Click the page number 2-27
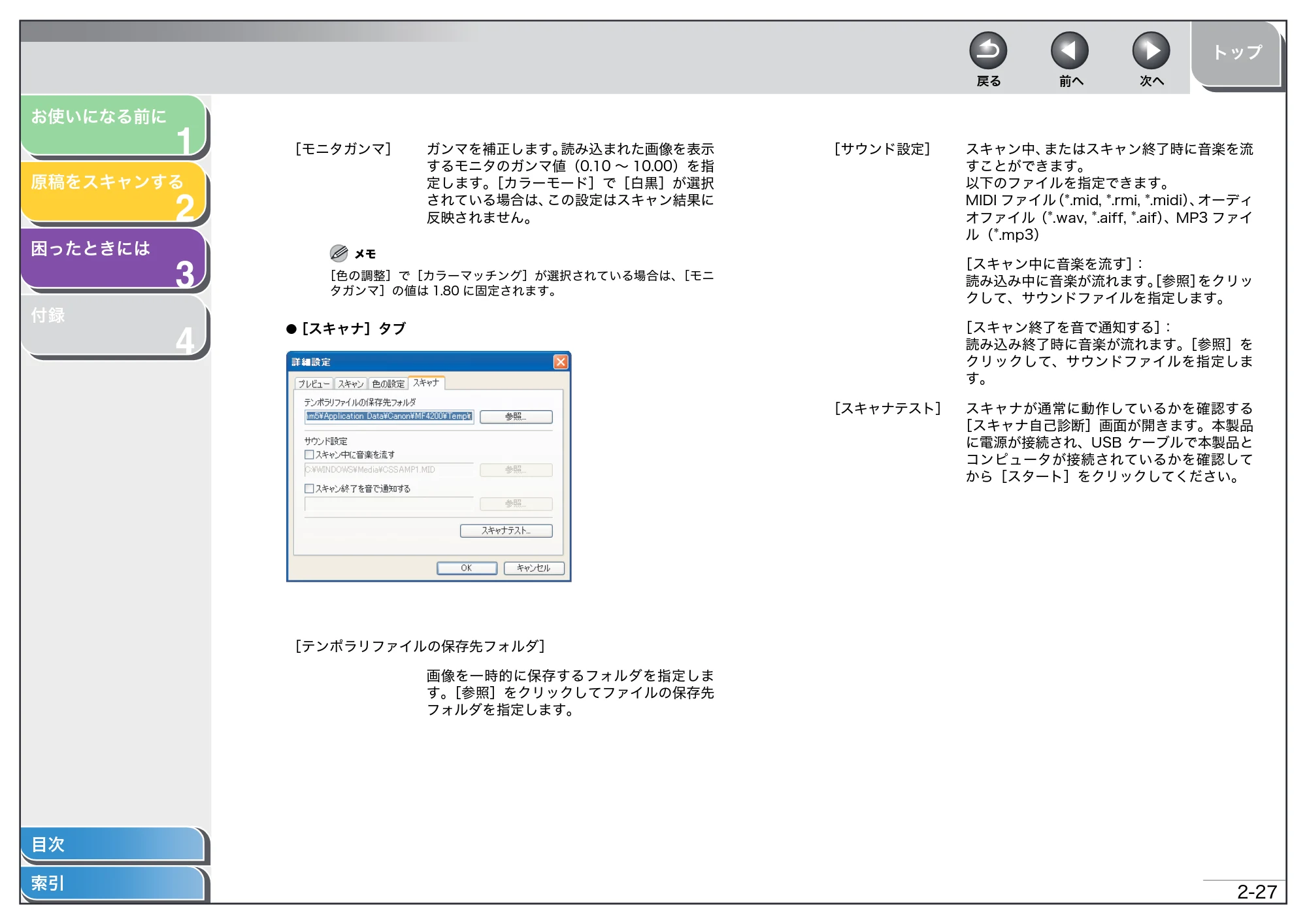Image resolution: width=1307 pixels, height=924 pixels. 1256,892
